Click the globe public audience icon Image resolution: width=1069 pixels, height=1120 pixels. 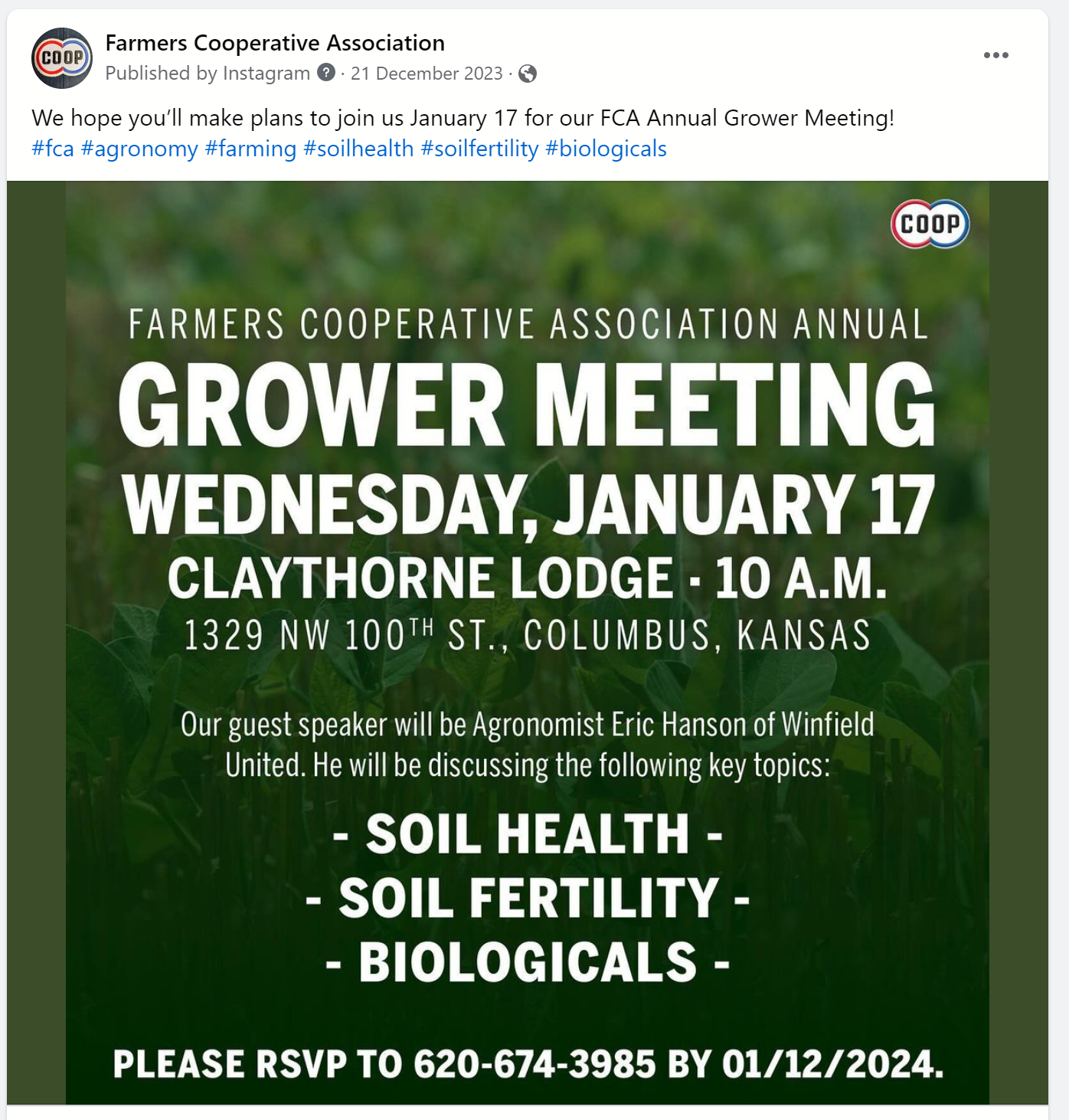tap(528, 74)
